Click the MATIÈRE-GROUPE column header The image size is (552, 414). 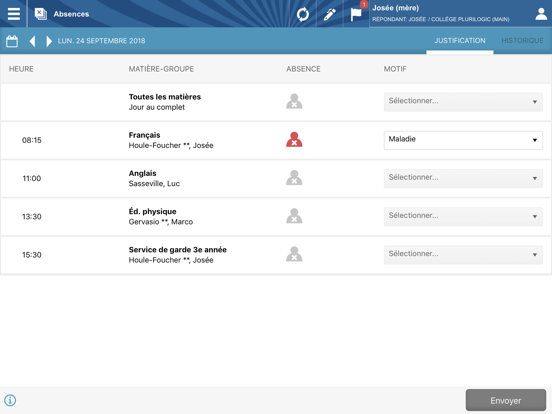coord(161,69)
